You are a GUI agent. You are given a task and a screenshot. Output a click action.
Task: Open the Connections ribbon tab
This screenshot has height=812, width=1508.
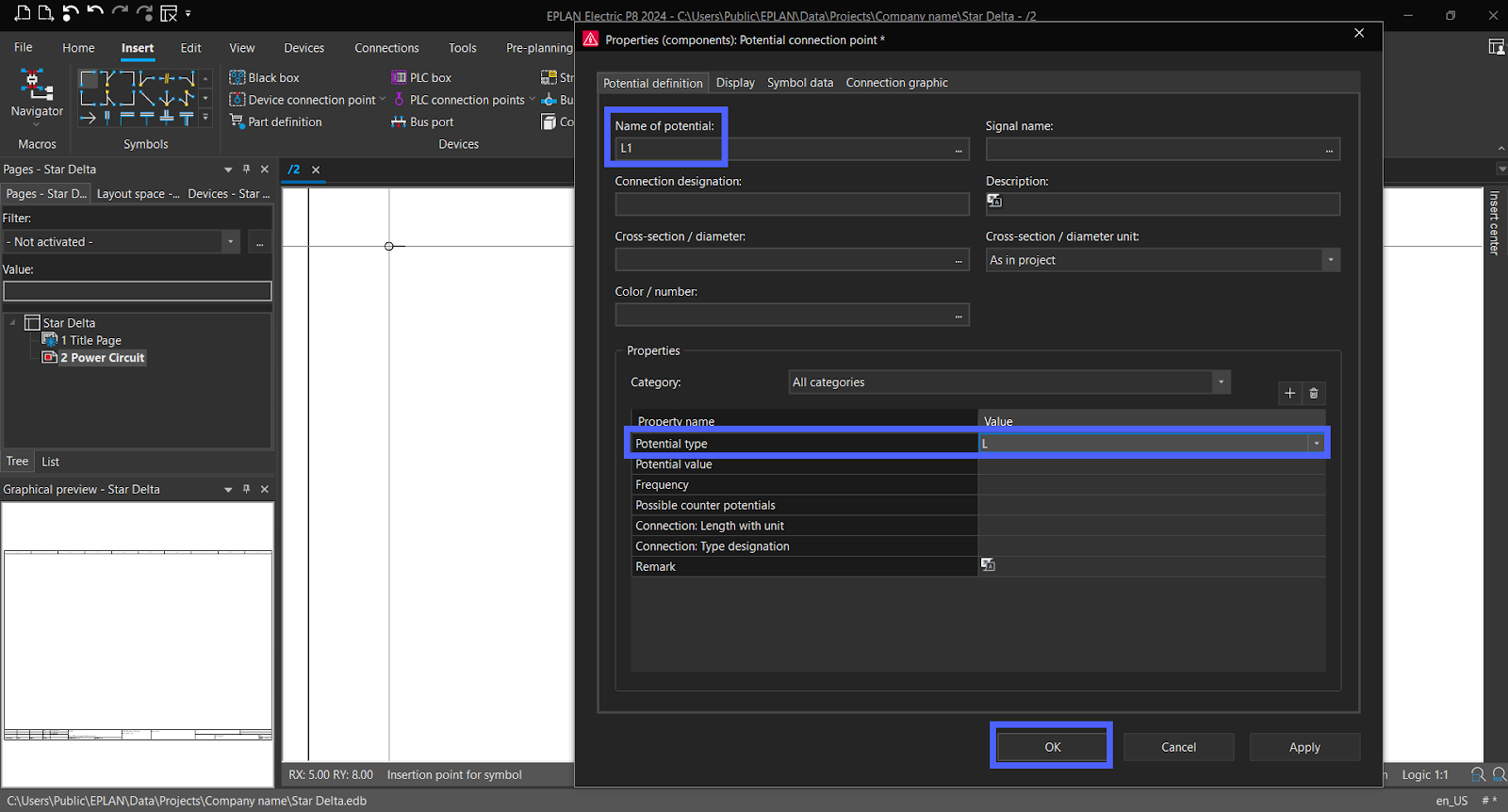386,48
